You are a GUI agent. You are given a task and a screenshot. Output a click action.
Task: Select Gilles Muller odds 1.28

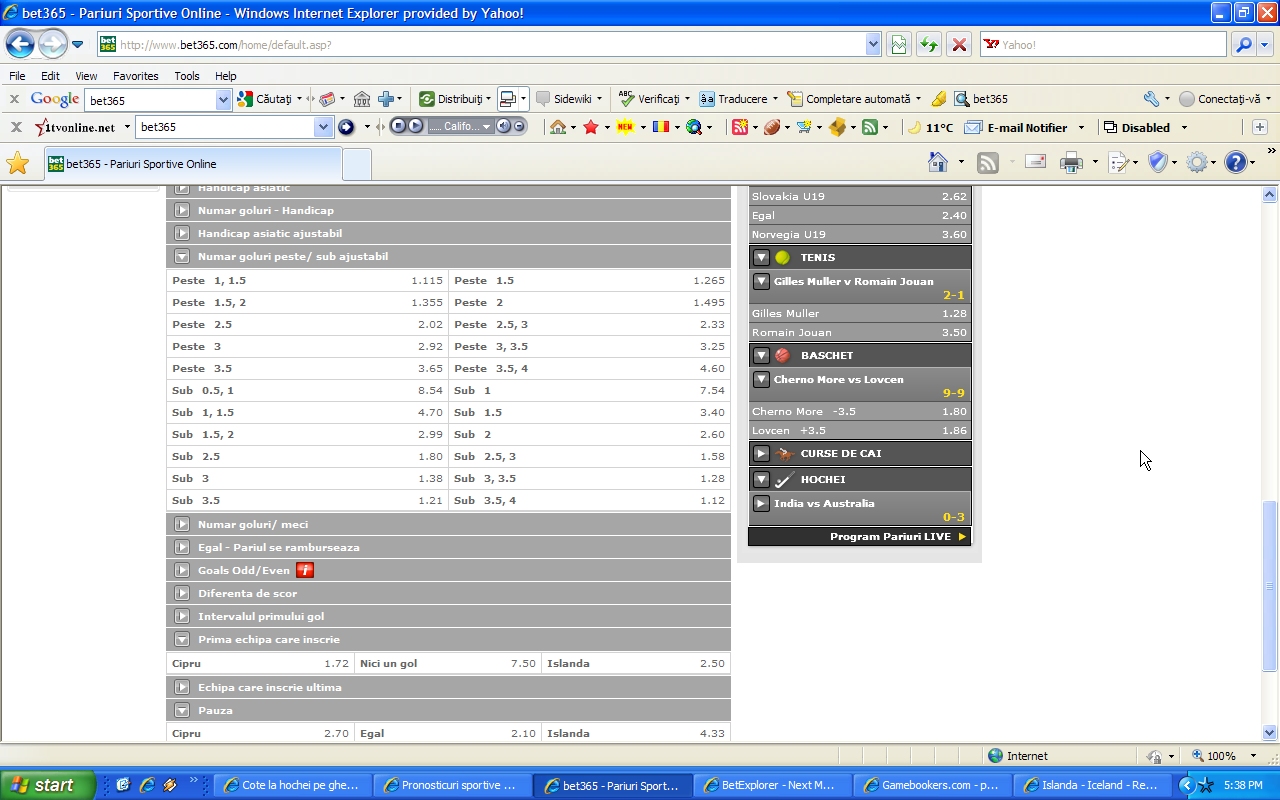click(859, 313)
